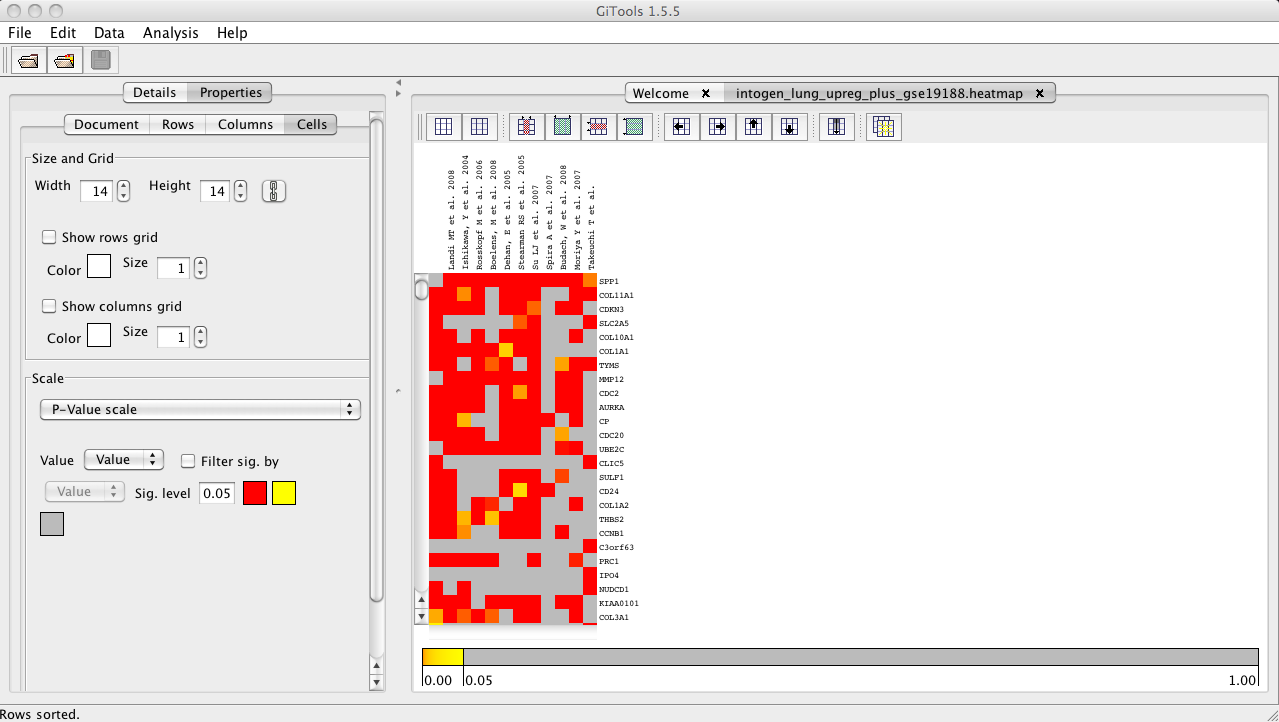This screenshot has width=1279, height=722.
Task: Open the Help menu
Action: (232, 33)
